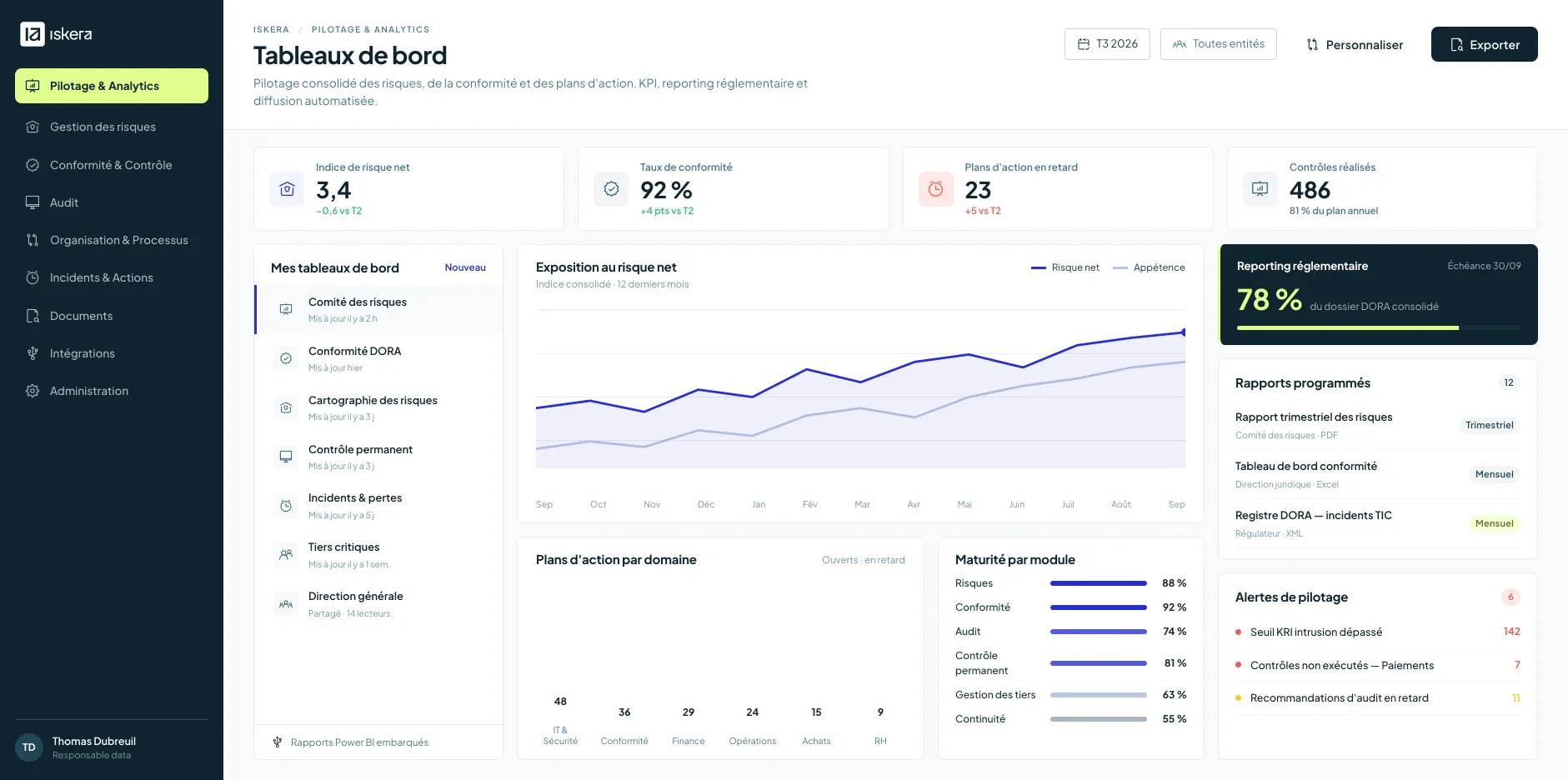Click the TD user avatar
The image size is (1568, 780).
coord(29,747)
